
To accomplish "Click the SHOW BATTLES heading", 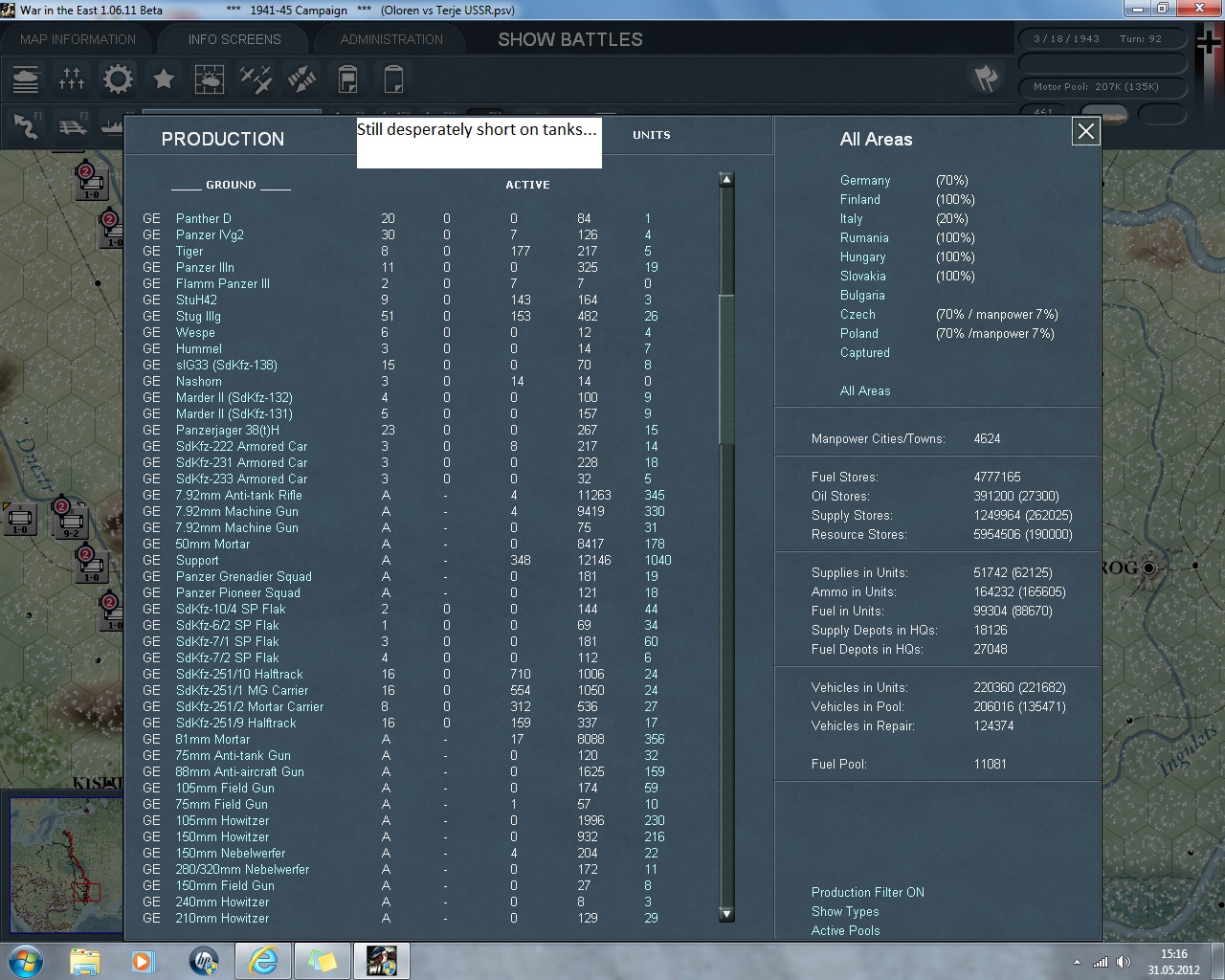I will pos(570,39).
